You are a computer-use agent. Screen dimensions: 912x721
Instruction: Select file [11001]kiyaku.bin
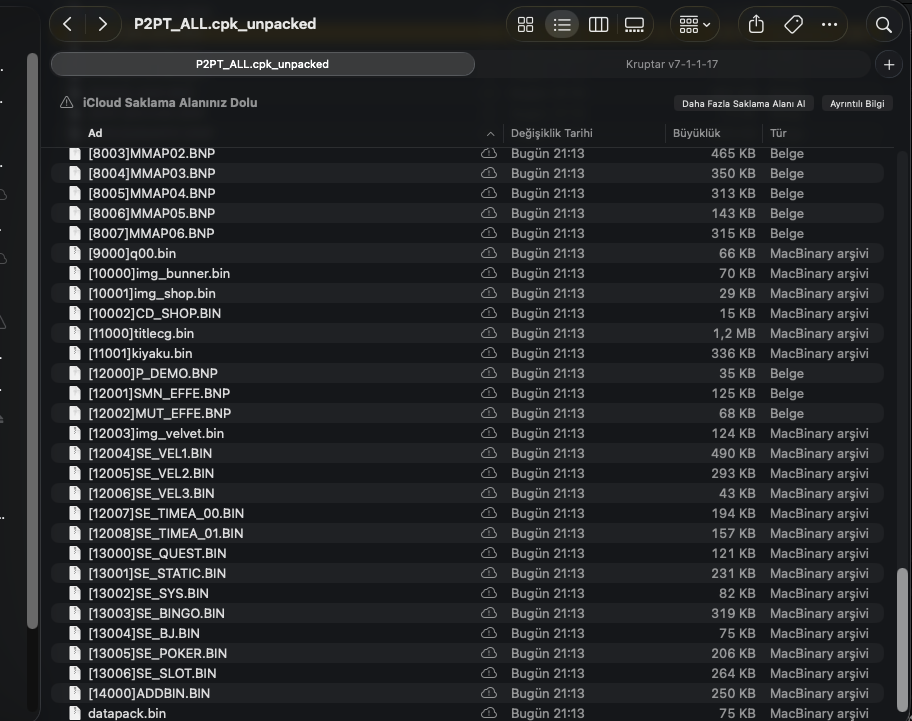(468, 353)
